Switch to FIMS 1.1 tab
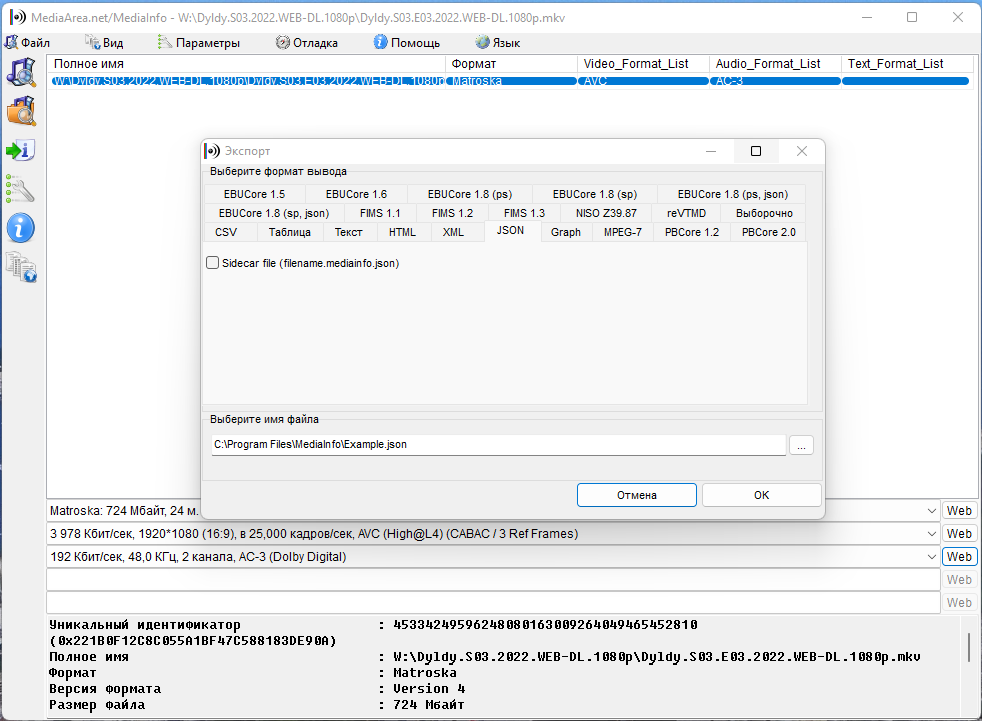Image resolution: width=982 pixels, height=721 pixels. point(380,213)
